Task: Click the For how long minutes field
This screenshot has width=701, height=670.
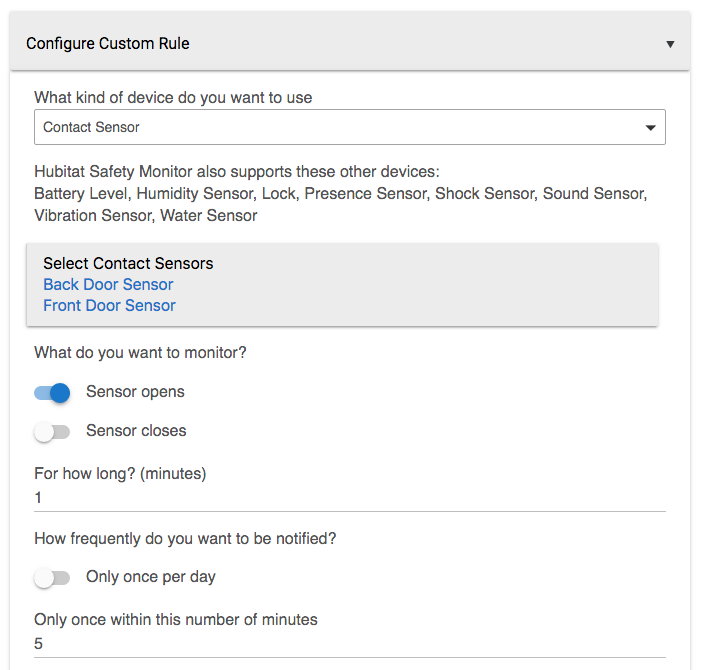Action: 350,498
